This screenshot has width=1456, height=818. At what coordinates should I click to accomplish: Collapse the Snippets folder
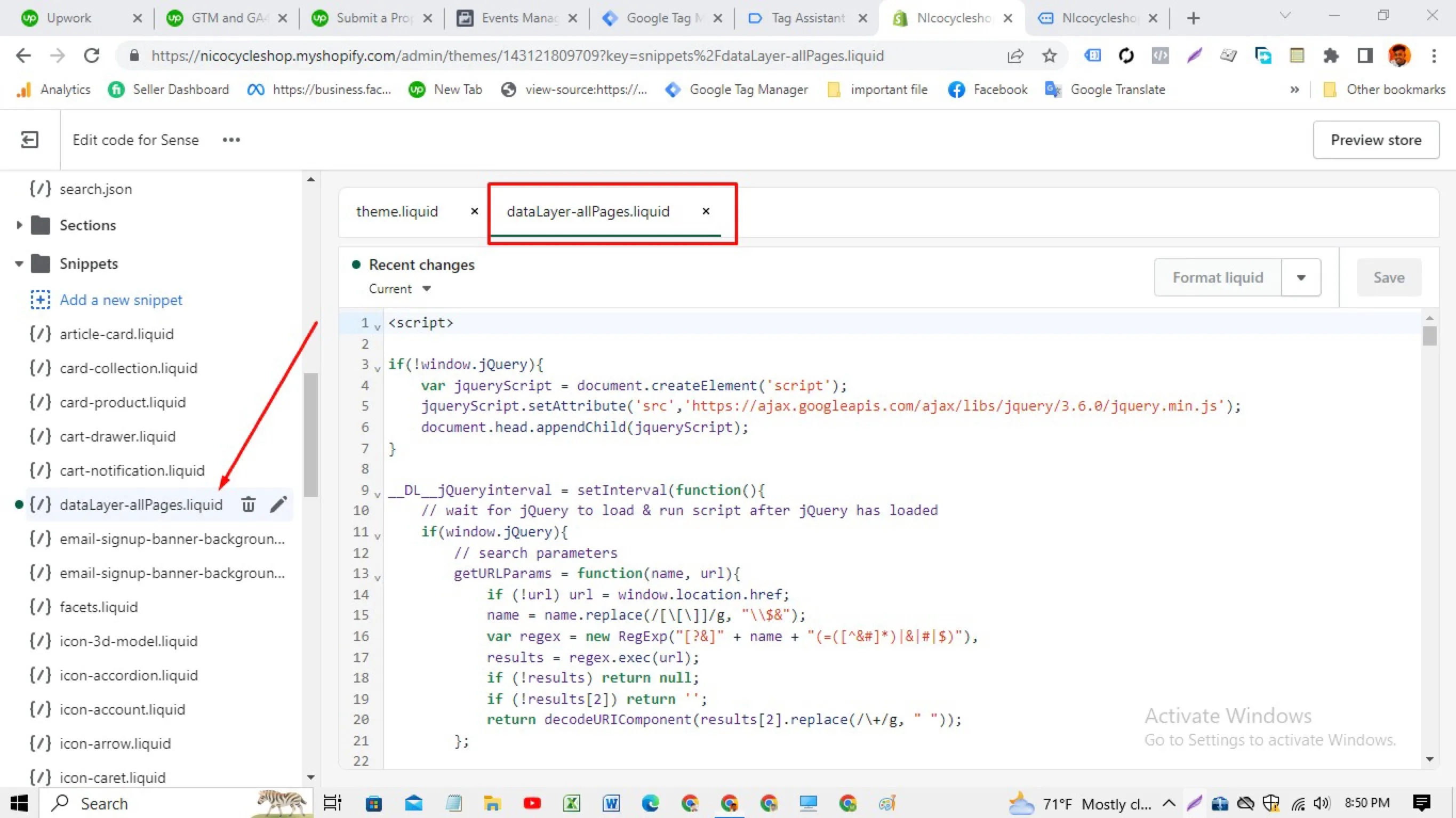click(19, 263)
